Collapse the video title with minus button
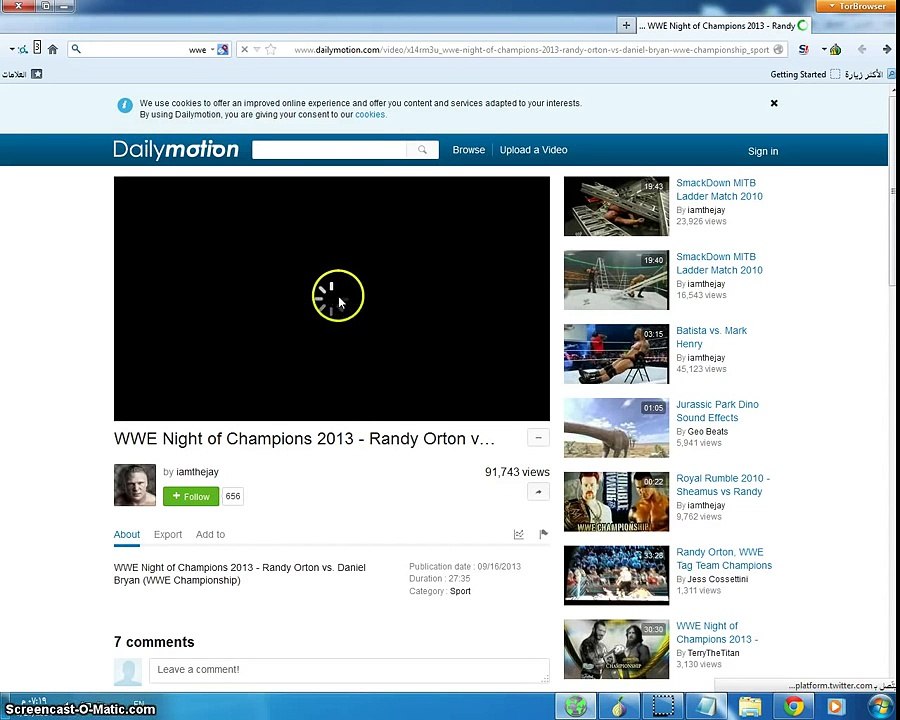 (538, 438)
